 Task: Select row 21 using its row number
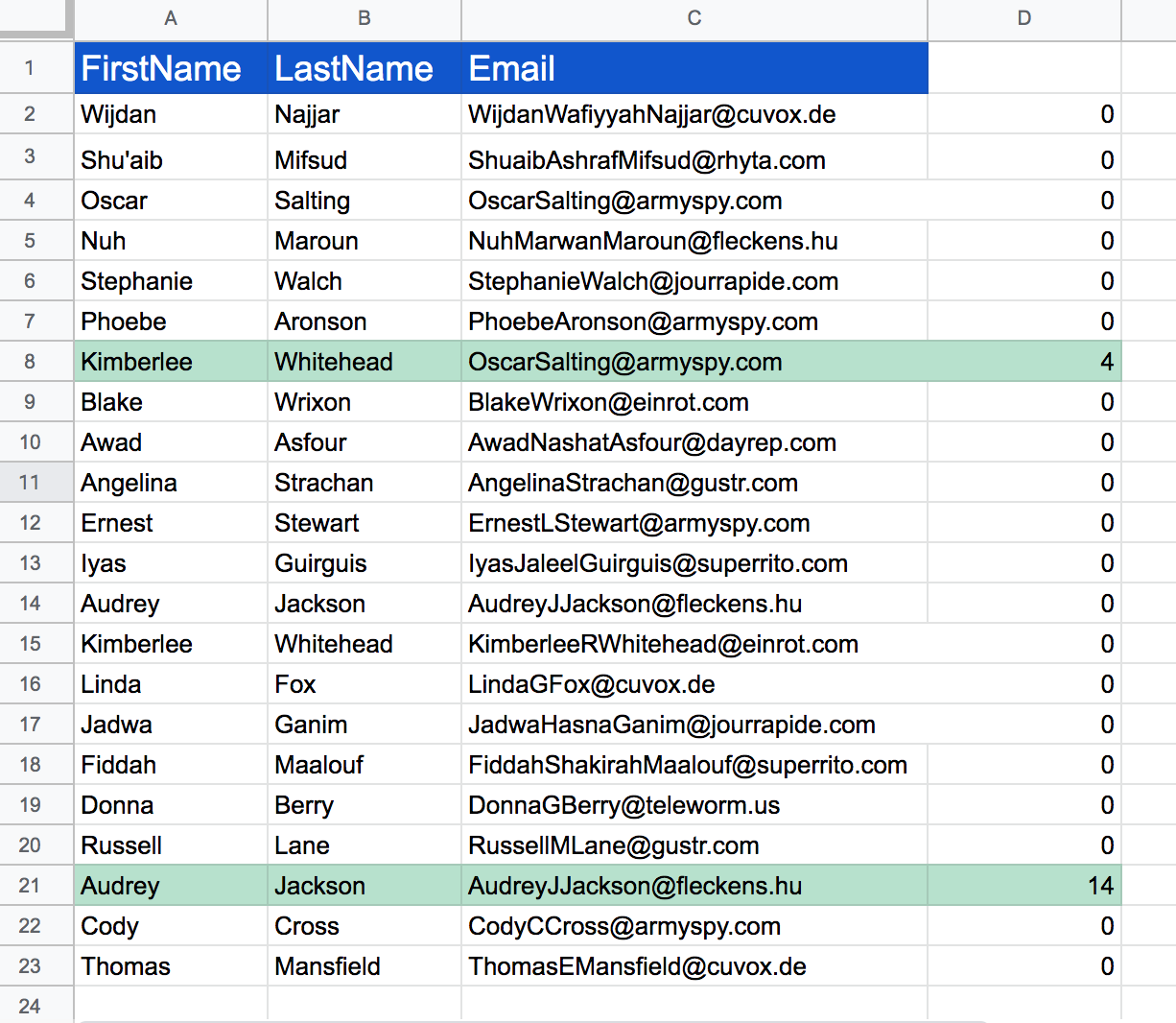tap(36, 886)
